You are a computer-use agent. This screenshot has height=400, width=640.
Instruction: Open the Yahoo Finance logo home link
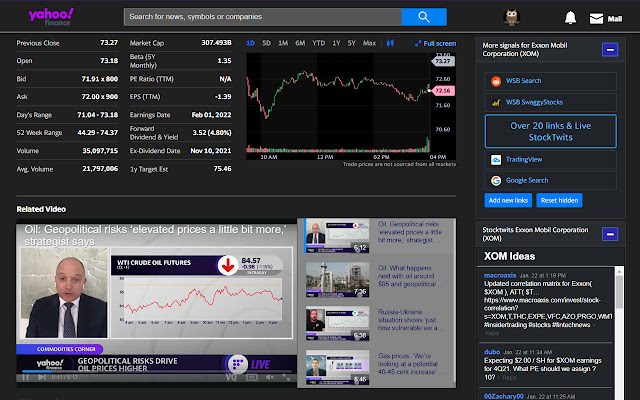click(51, 17)
